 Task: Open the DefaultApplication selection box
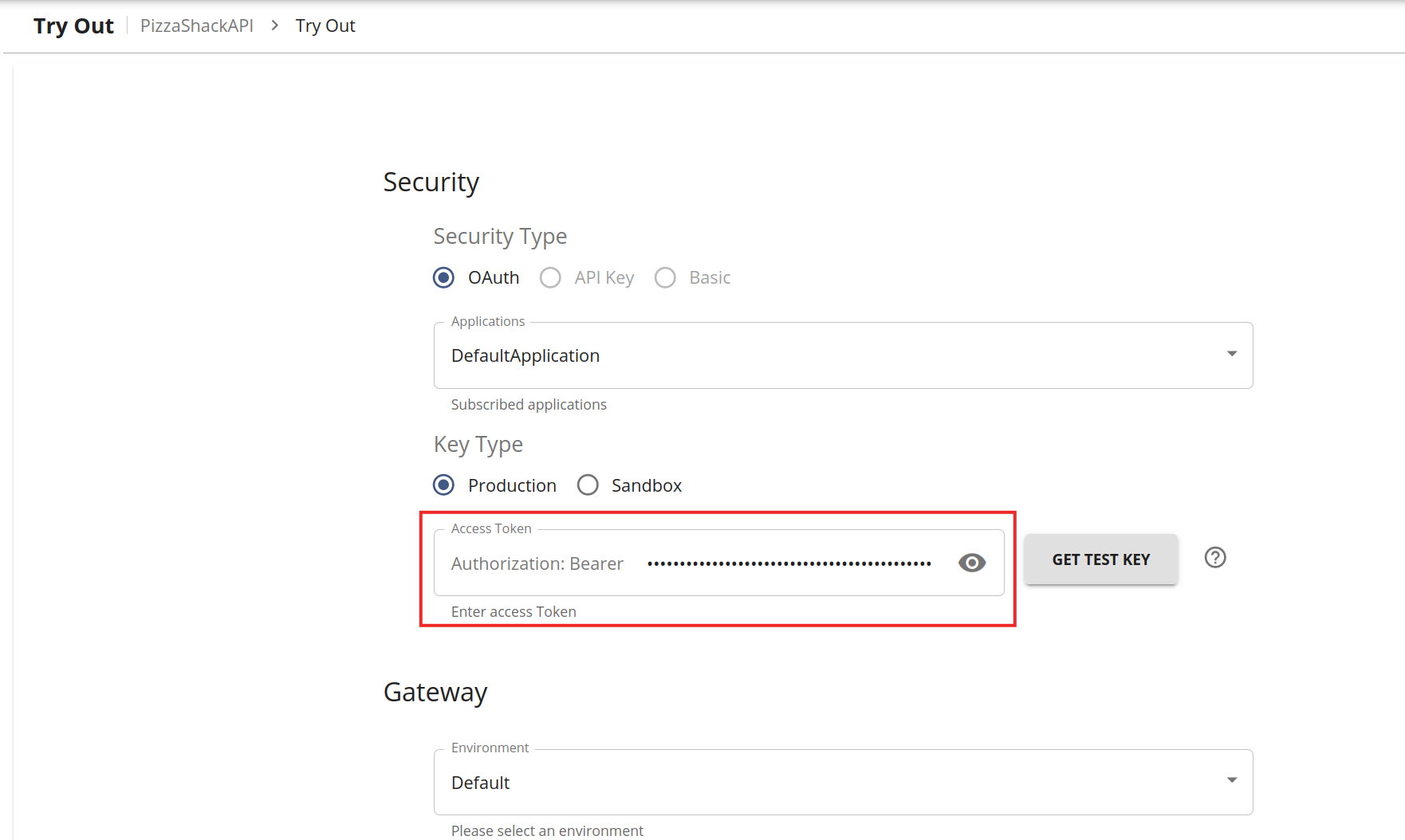click(829, 355)
